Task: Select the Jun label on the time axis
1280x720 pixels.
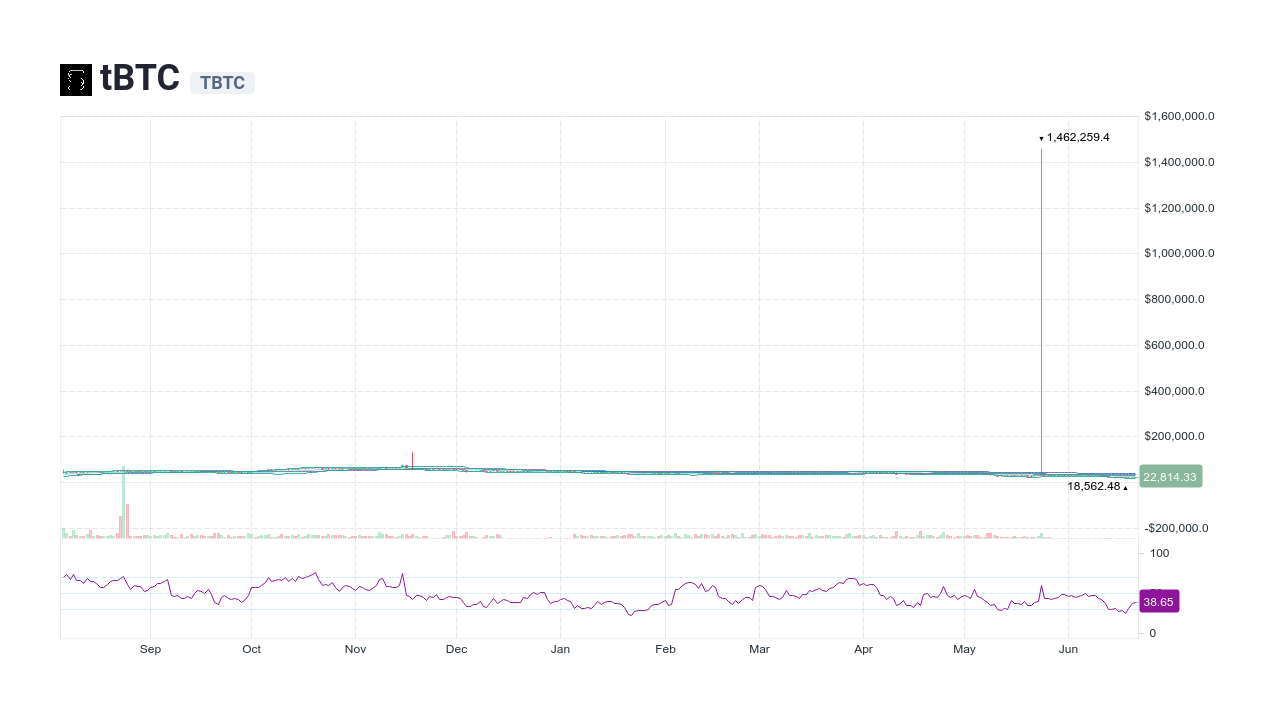Action: tap(1068, 649)
